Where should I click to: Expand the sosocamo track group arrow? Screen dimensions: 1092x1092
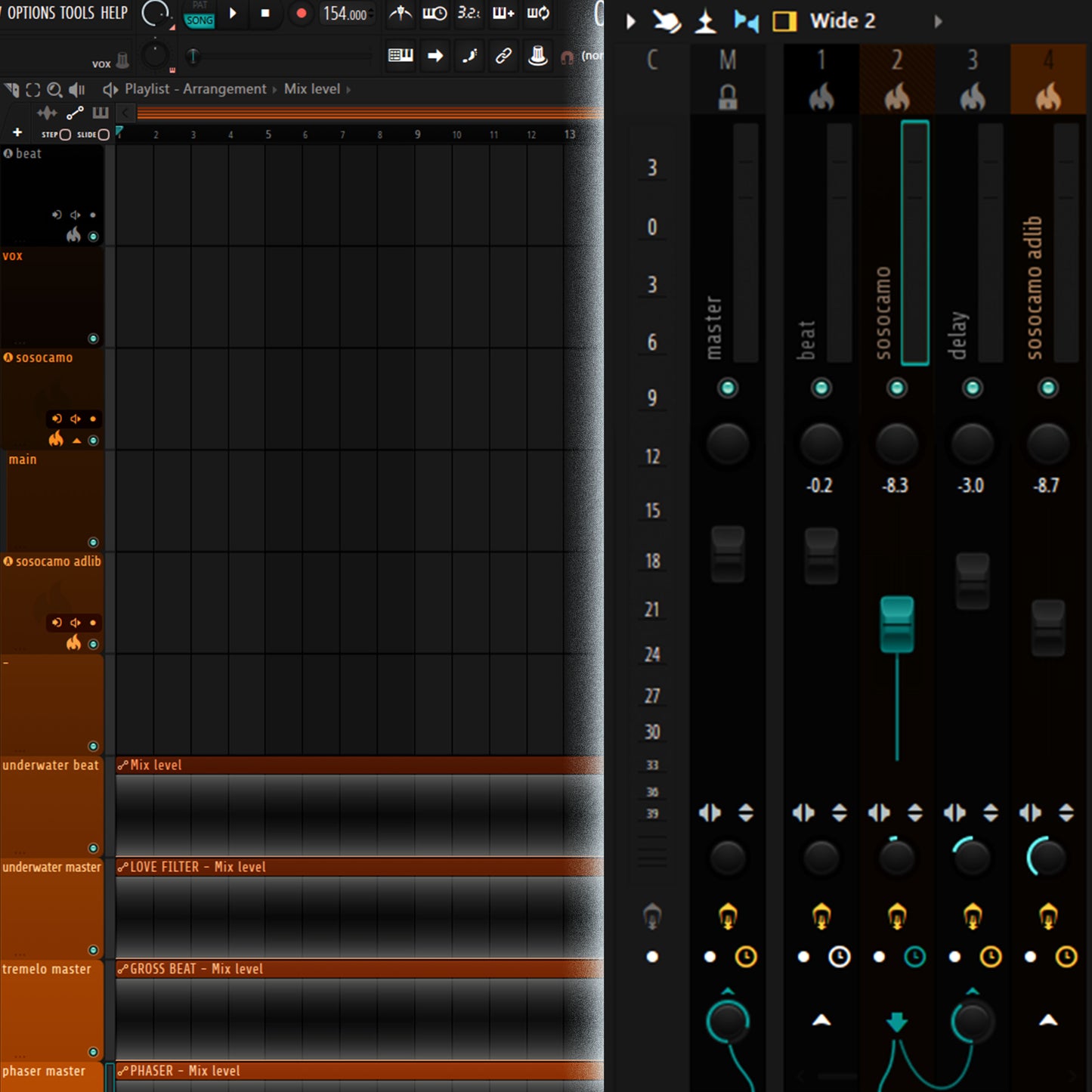tap(76, 441)
